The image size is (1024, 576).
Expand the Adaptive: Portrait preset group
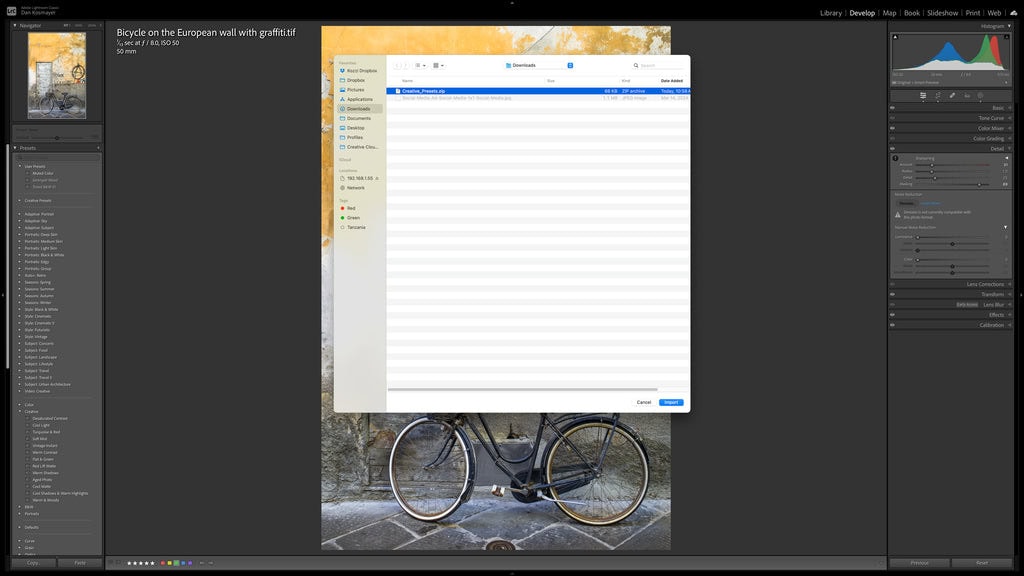(20, 214)
